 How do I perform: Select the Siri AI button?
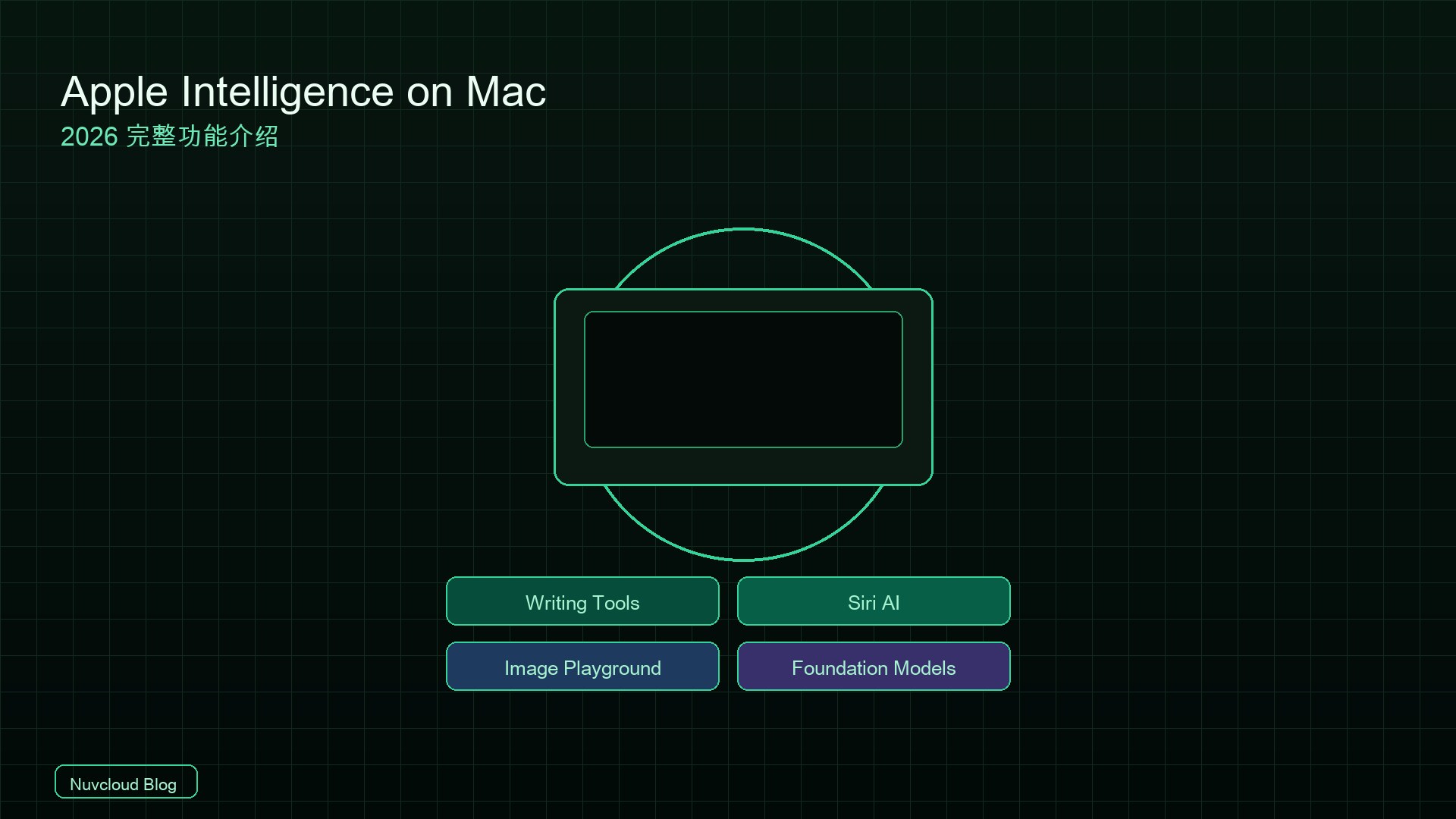(874, 601)
